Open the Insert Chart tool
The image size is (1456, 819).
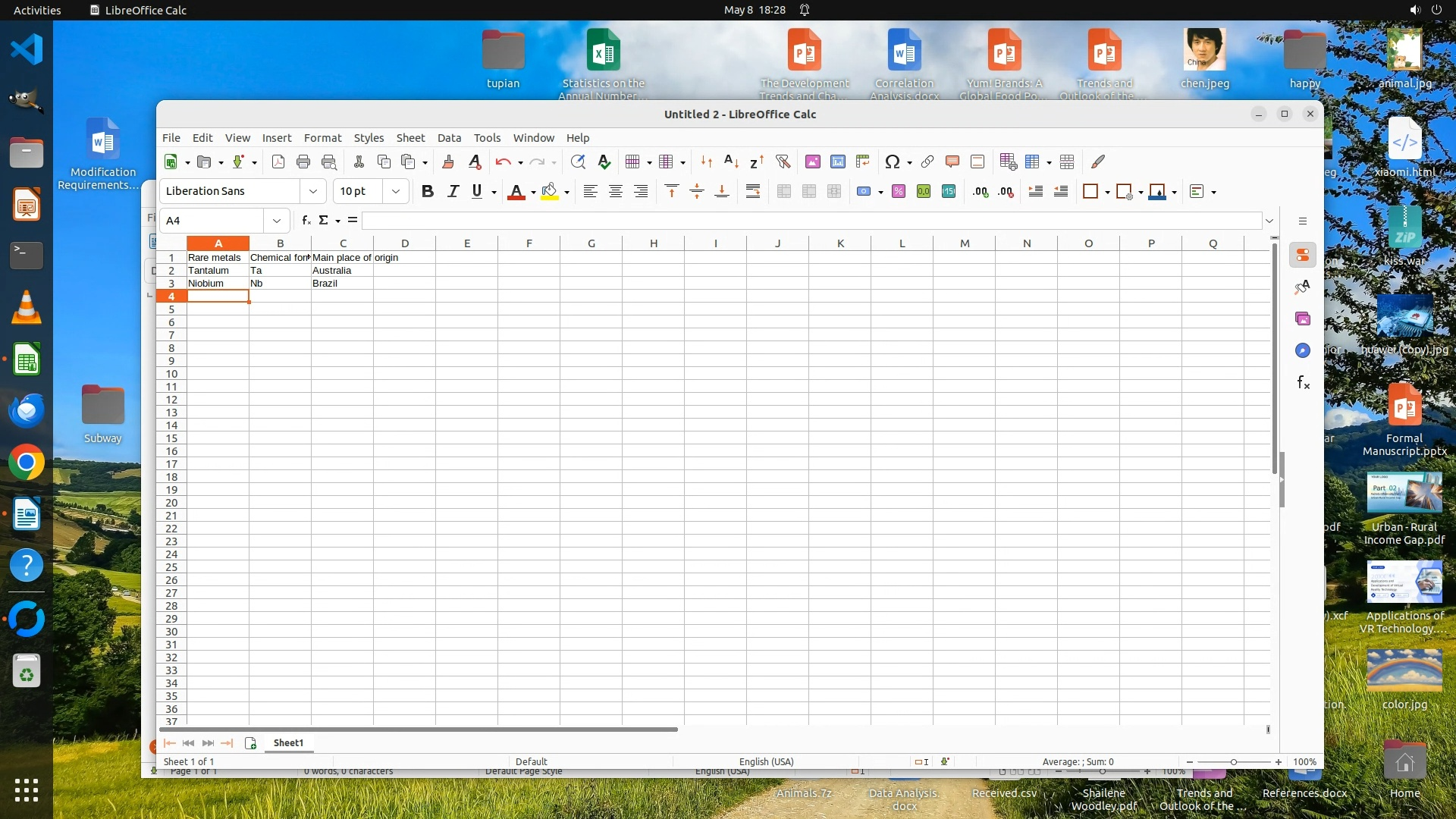(x=837, y=162)
